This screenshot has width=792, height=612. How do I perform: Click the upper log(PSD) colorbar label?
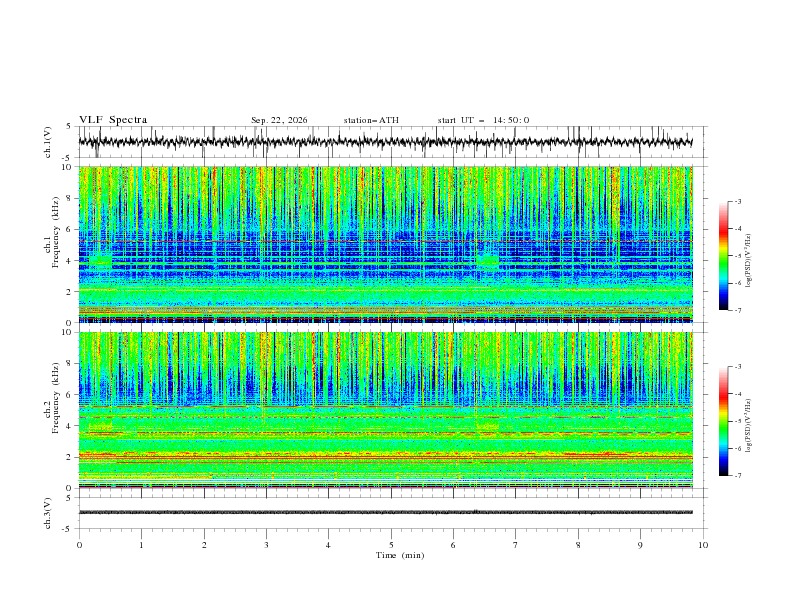pyautogui.click(x=749, y=261)
